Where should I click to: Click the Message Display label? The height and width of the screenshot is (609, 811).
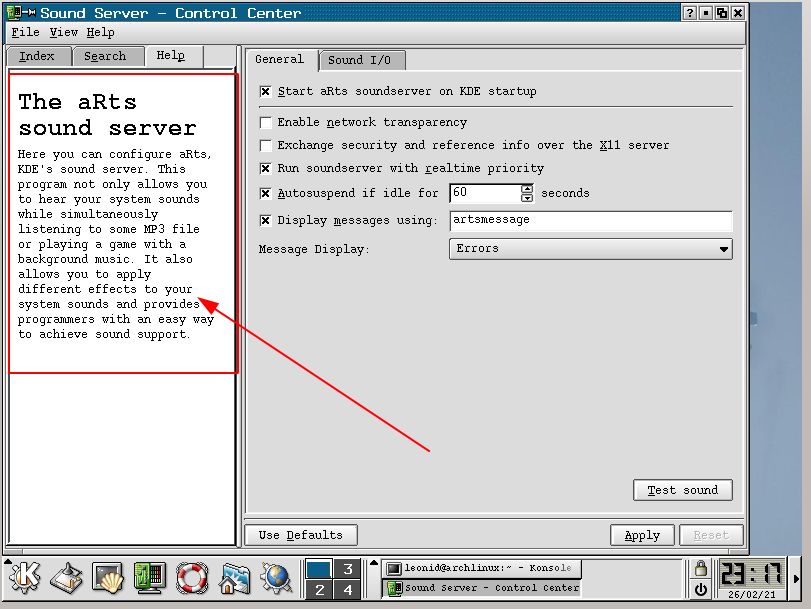coord(314,249)
